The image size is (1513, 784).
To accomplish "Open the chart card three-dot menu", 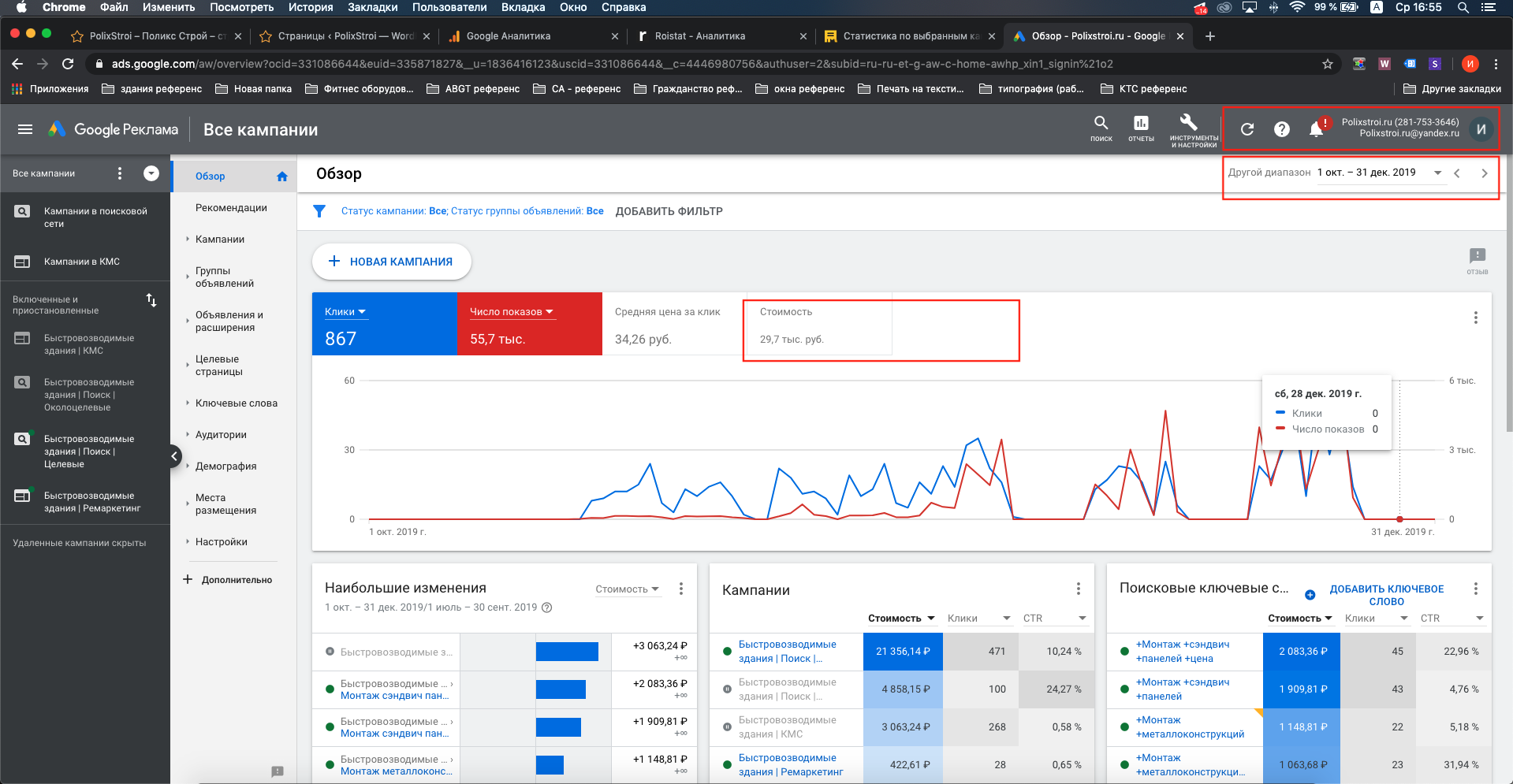I will 1475,318.
